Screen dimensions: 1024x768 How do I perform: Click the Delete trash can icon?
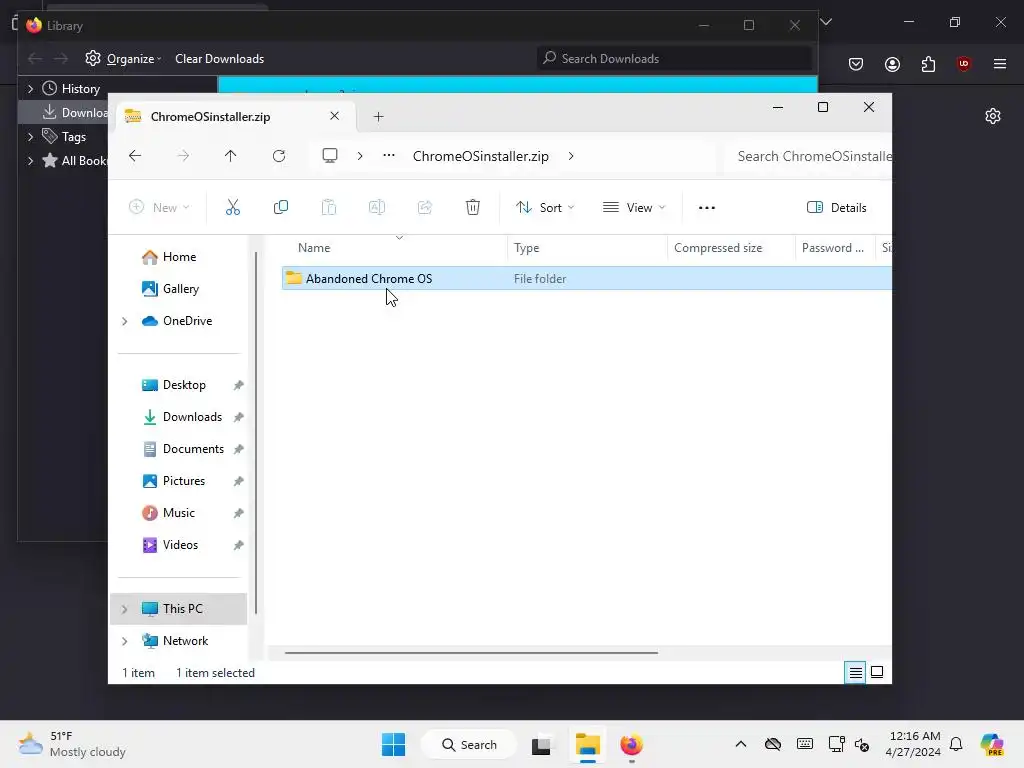tap(473, 208)
